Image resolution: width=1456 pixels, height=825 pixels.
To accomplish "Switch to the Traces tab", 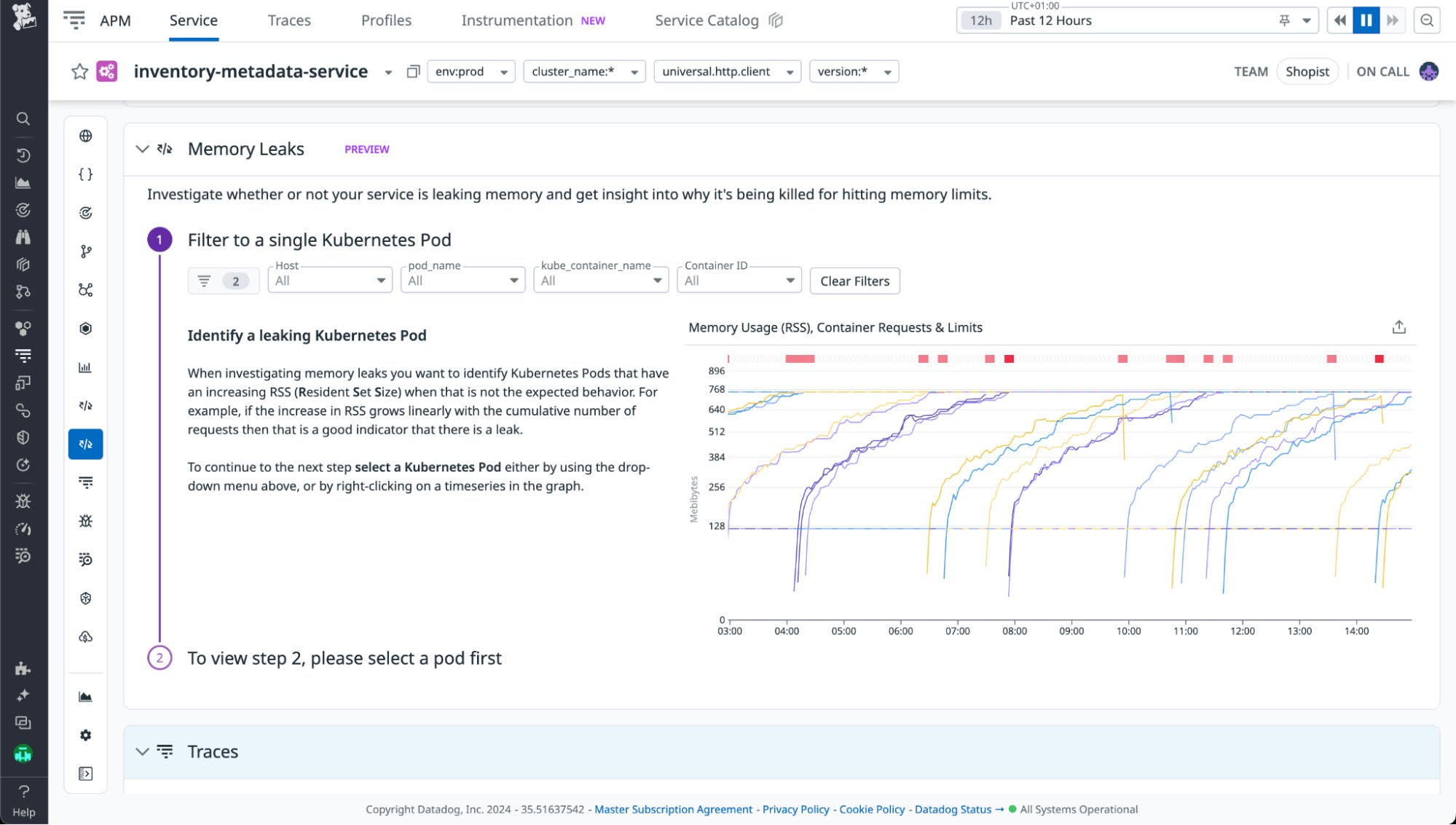I will tap(288, 20).
